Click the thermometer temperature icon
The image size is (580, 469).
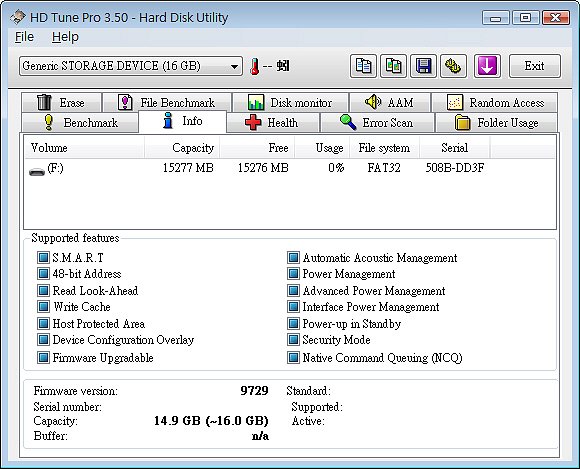254,67
